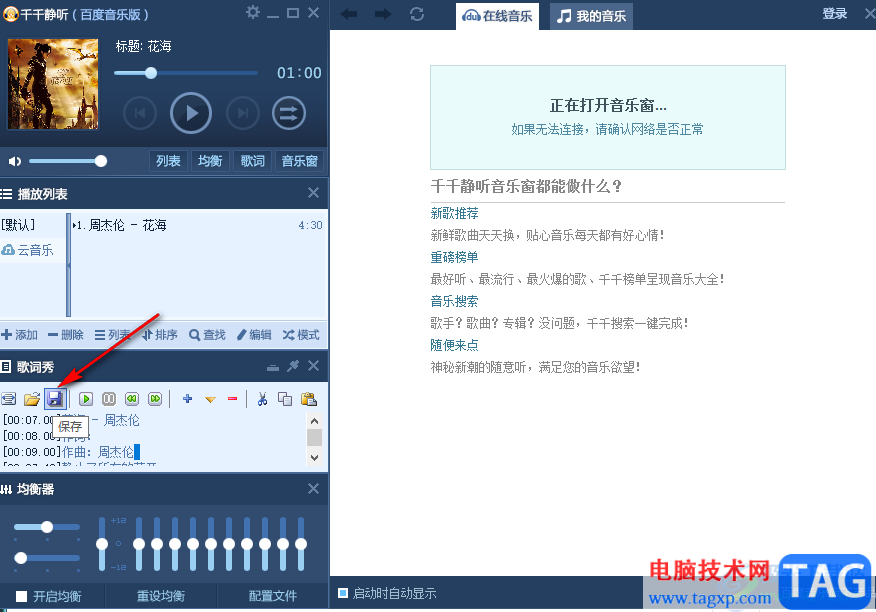Pause lyric preview in lyrics toolbar
Viewport: 876px width, 612px height.
[x=109, y=399]
